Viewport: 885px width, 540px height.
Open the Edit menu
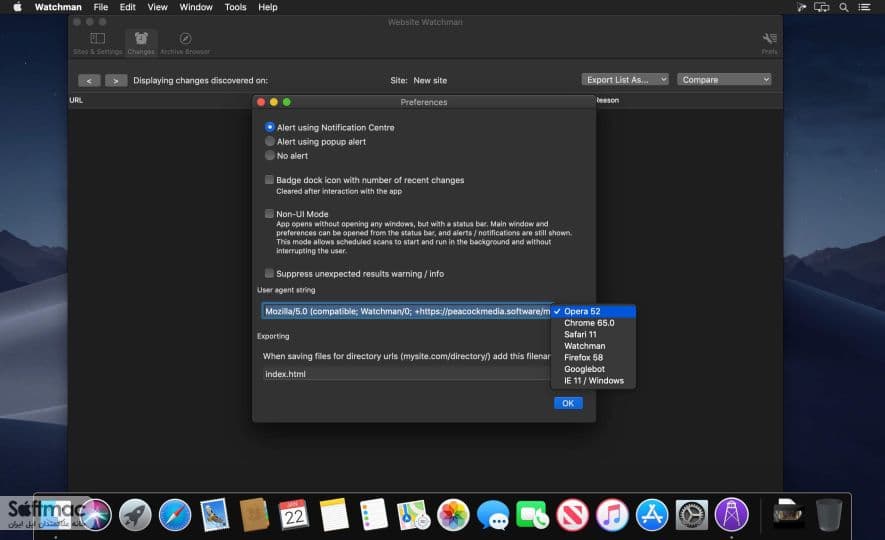tap(128, 7)
